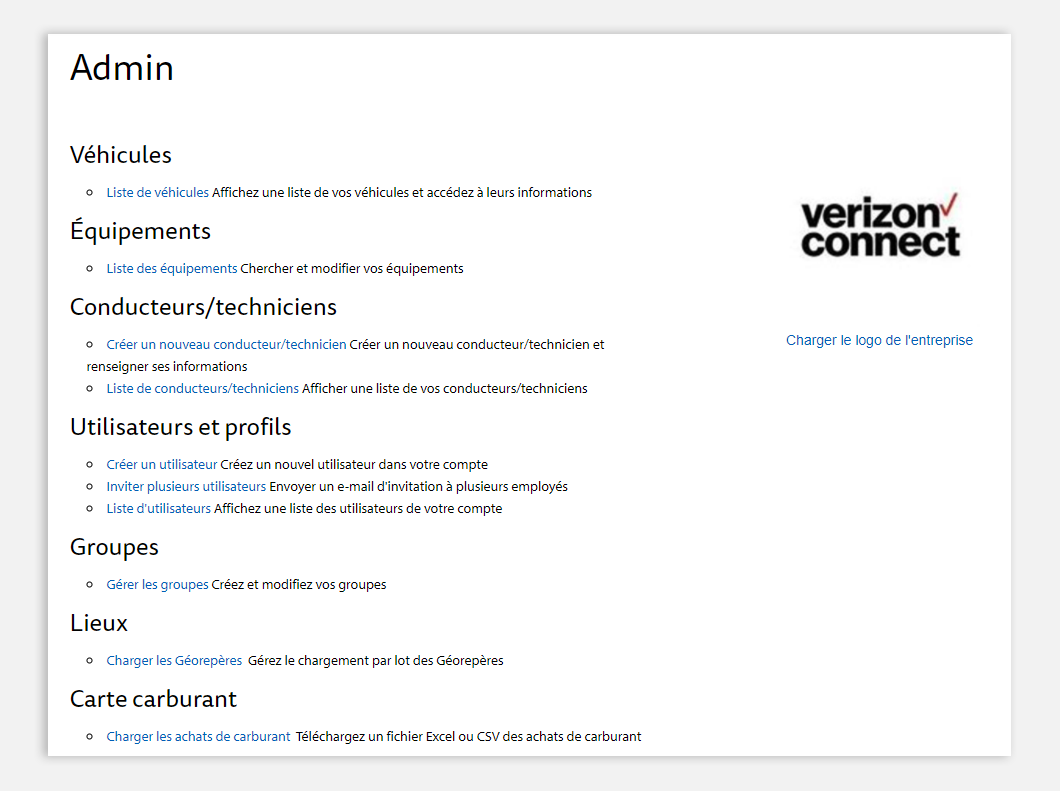The width and height of the screenshot is (1060, 791).
Task: Click the Équipements section heading
Action: [x=141, y=231]
